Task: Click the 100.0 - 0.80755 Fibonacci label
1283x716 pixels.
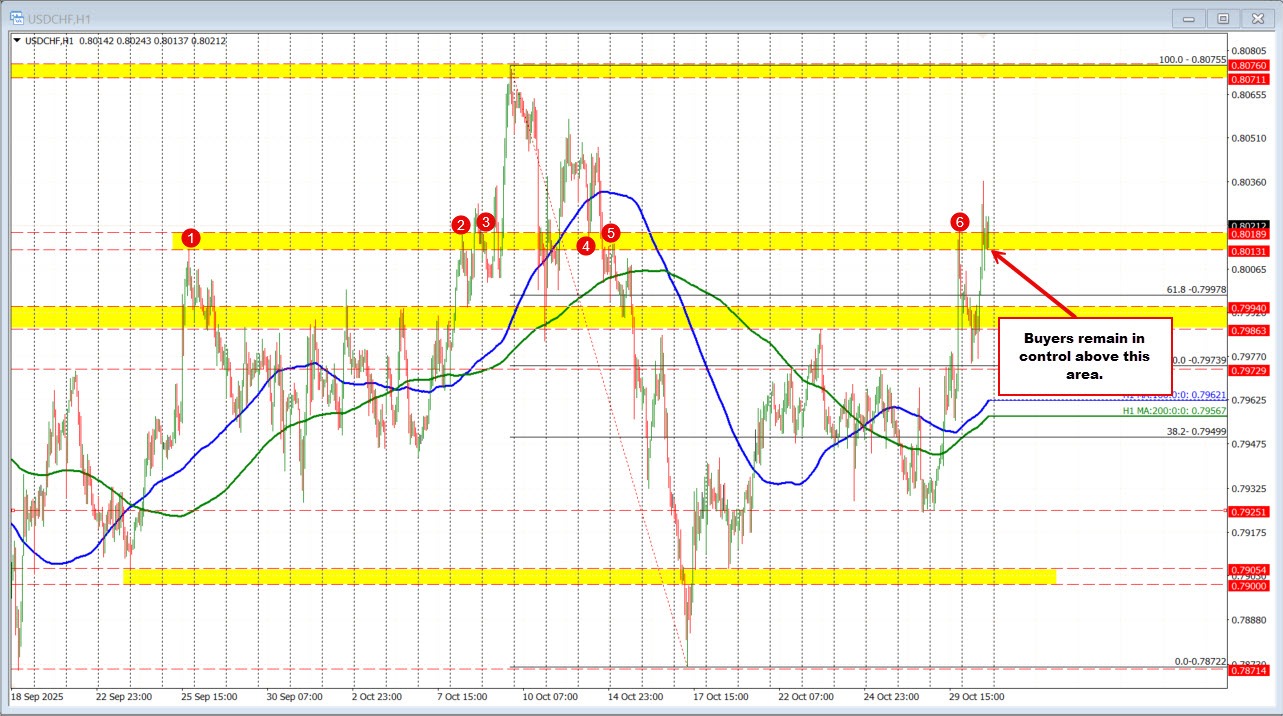Action: 1193,59
